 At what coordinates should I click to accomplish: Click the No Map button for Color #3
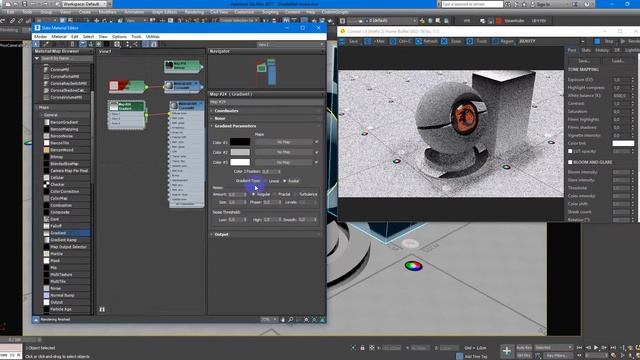click(x=284, y=162)
